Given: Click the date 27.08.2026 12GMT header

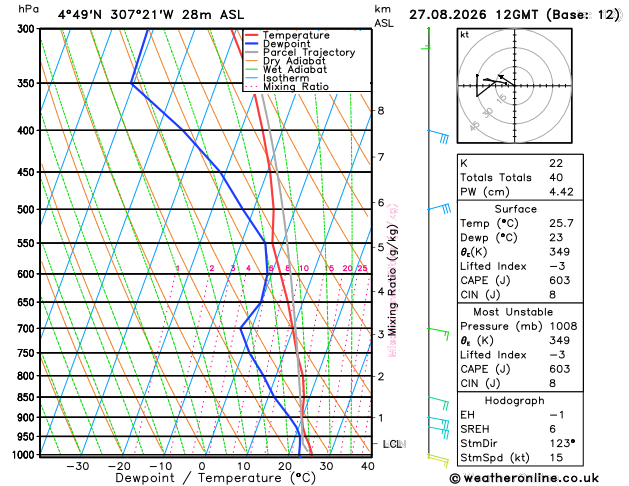Looking at the screenshot, I should (473, 15).
